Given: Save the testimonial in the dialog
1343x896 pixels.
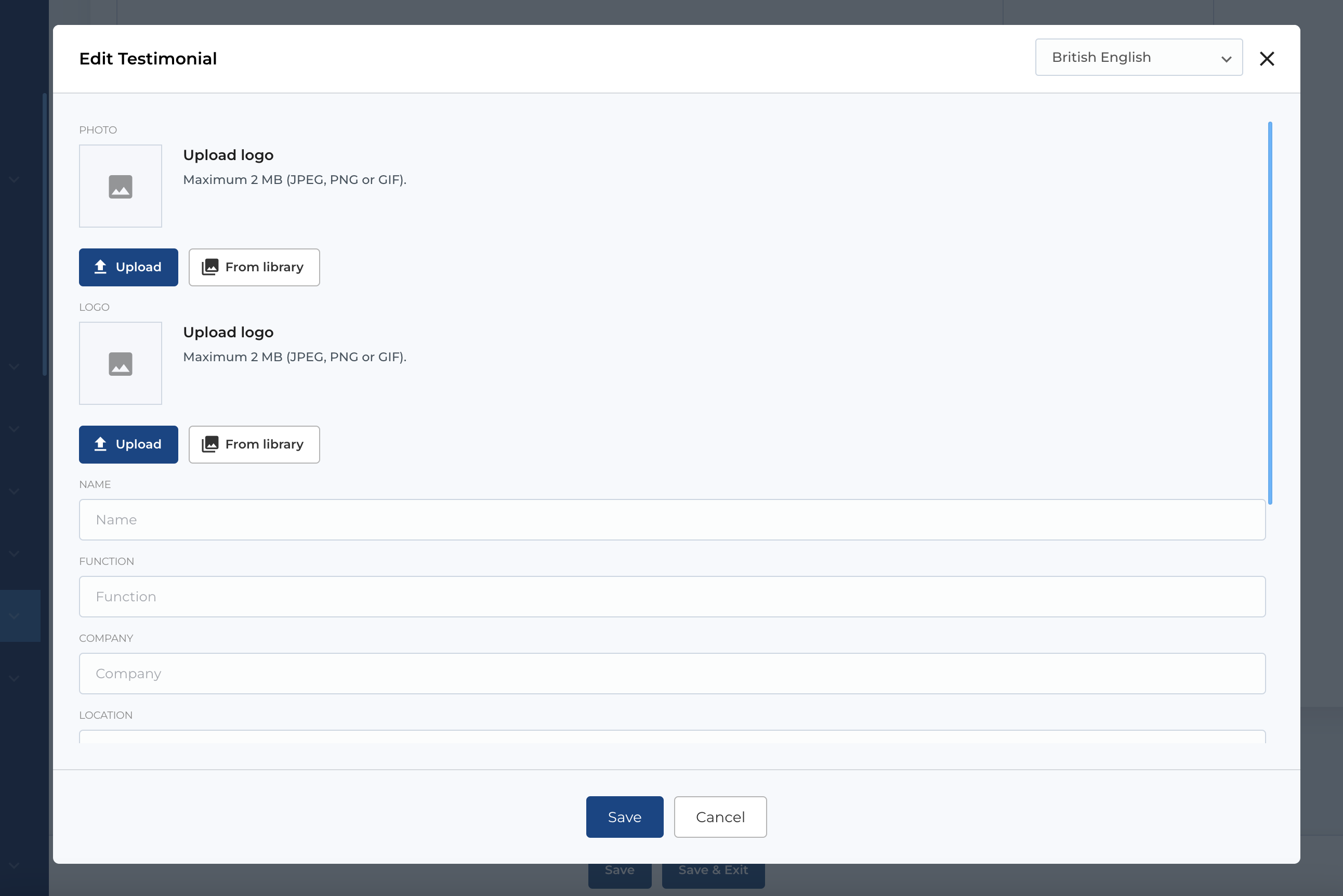Looking at the screenshot, I should [624, 816].
